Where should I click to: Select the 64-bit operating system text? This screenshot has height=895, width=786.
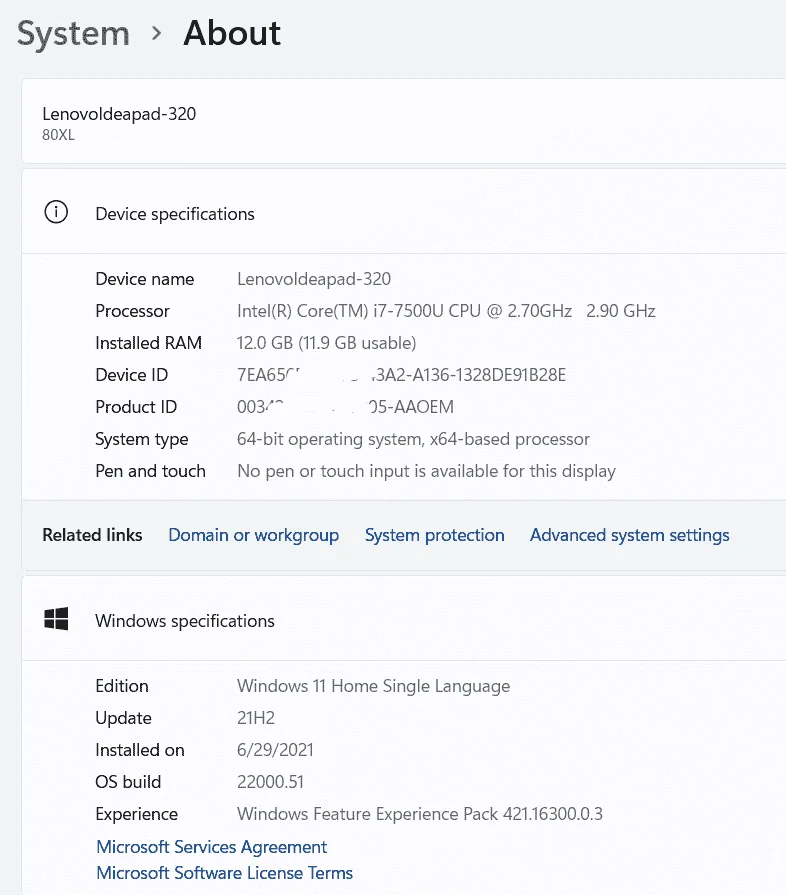click(413, 439)
